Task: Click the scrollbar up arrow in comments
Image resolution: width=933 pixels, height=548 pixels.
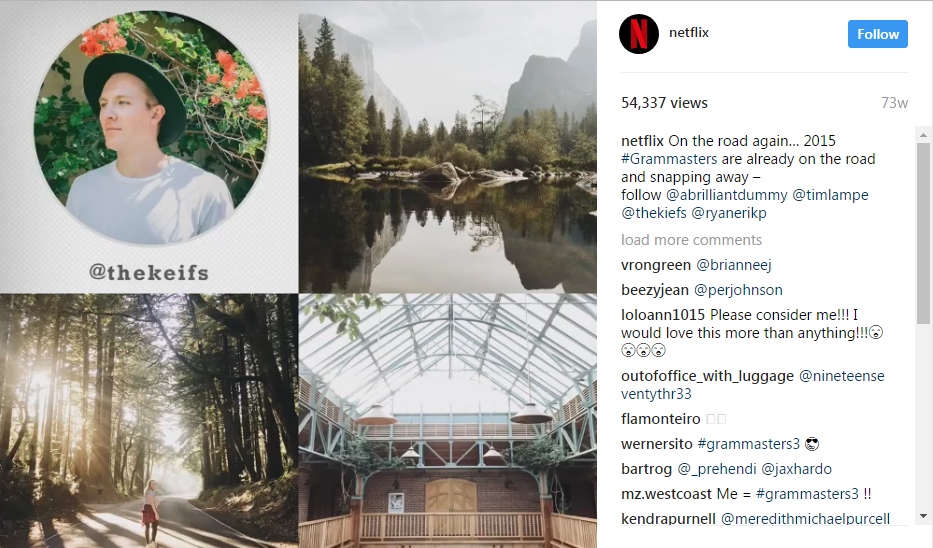Action: pyautogui.click(x=923, y=136)
